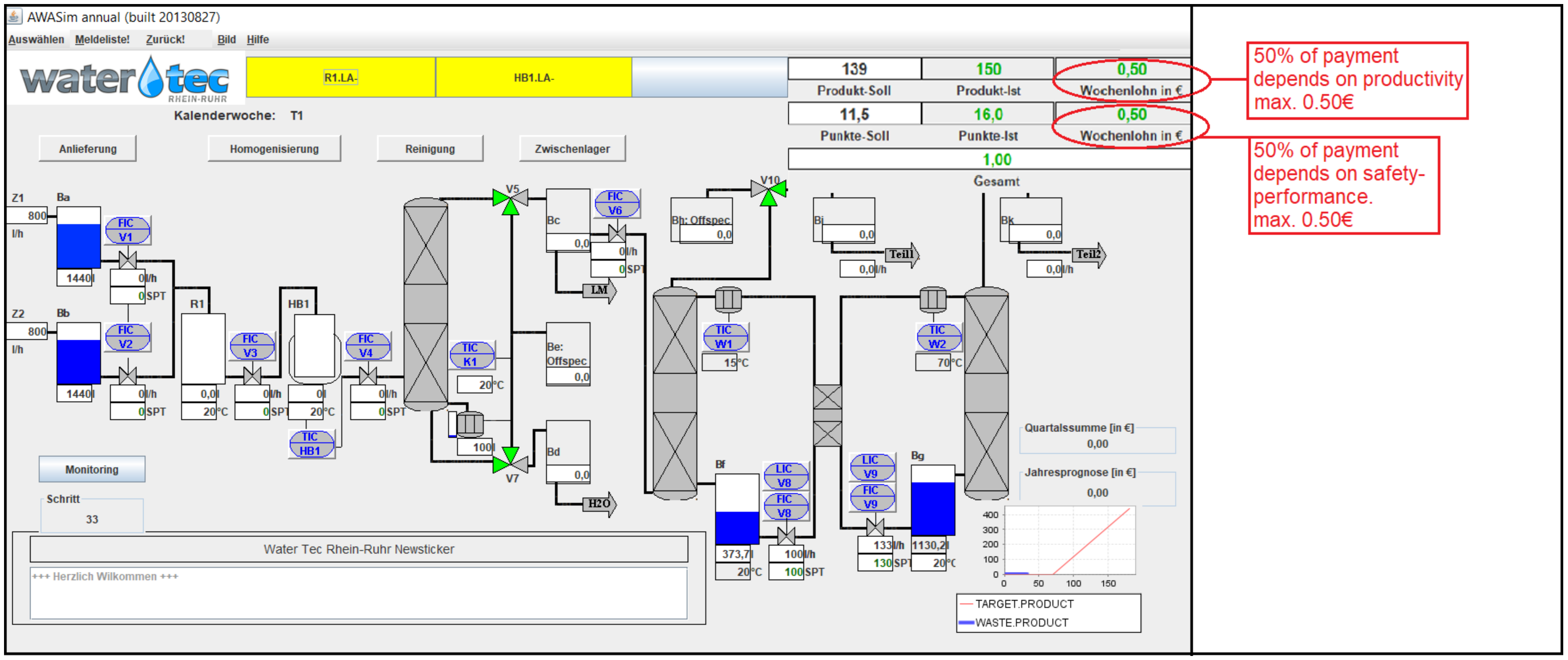Viewport: 1568px width, 660px height.
Task: Click the three-way valve V5
Action: point(510,200)
